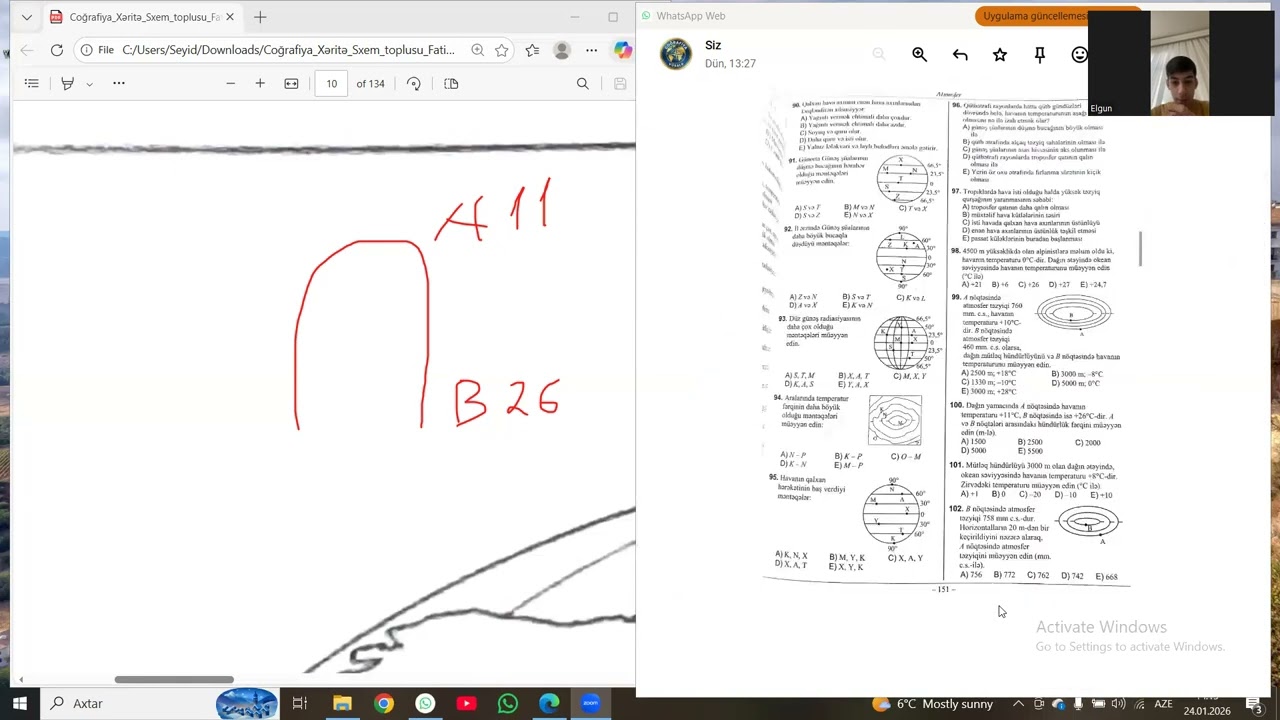The width and height of the screenshot is (1280, 720).
Task: Launch Chrome from the taskbar
Action: click(384, 703)
